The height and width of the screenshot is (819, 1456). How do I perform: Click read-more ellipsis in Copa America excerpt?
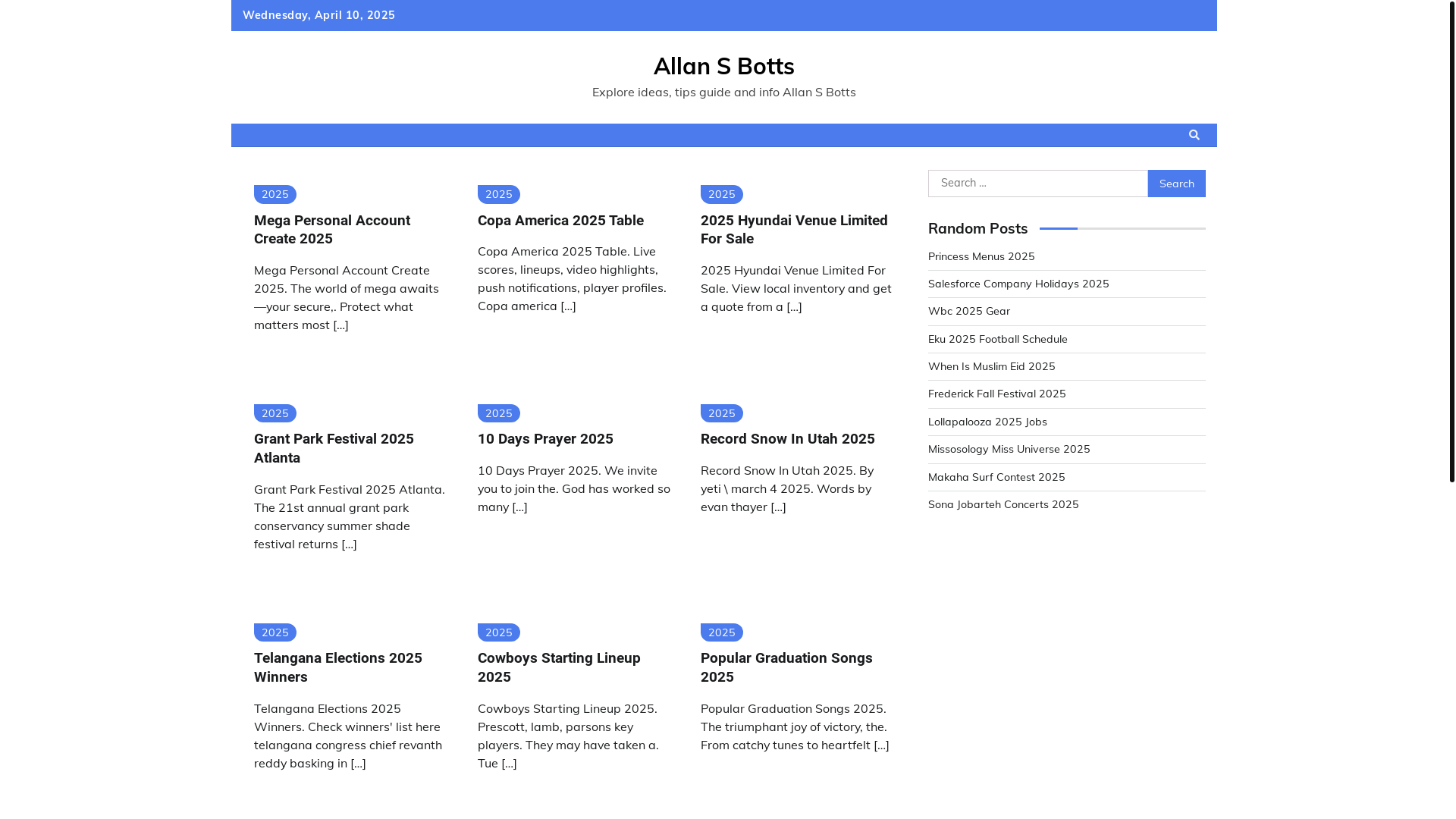point(568,306)
